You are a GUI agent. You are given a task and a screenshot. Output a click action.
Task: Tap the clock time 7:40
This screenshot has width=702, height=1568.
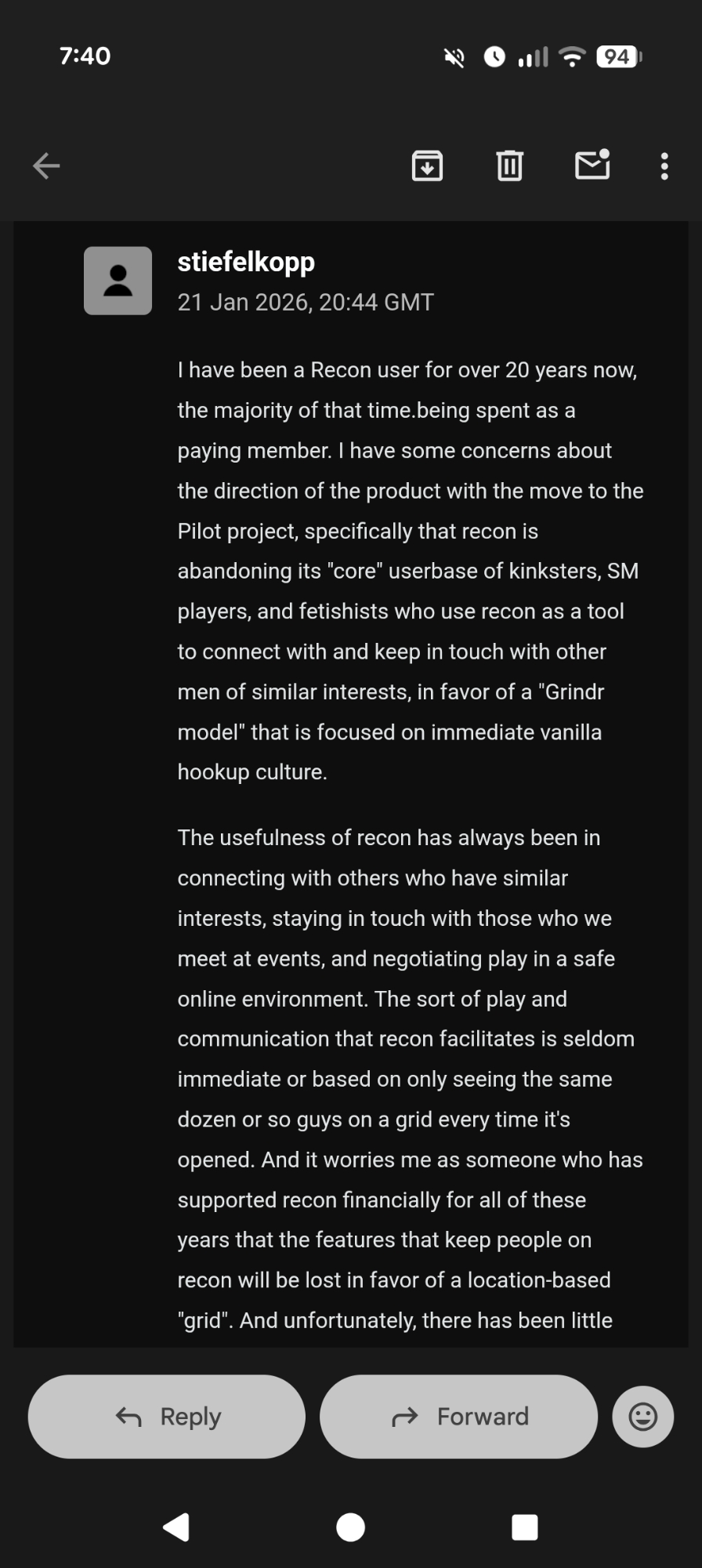point(85,56)
